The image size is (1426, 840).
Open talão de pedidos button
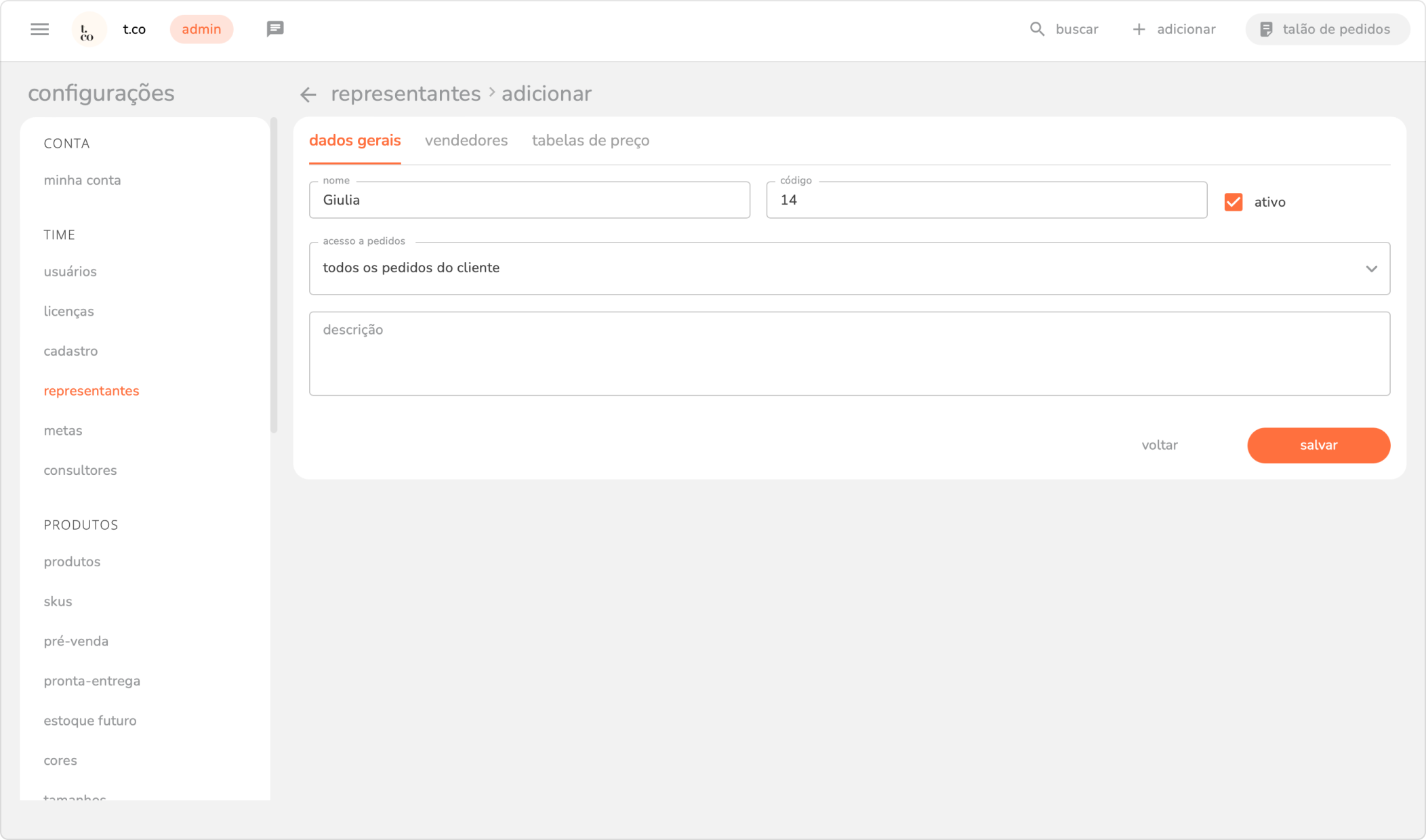pos(1327,29)
